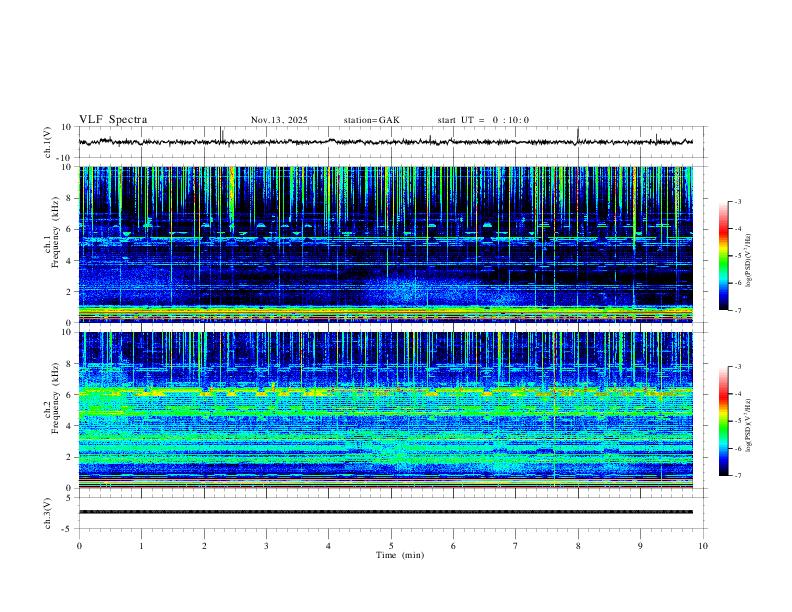Click the 'start UT = 0:10:0' text

click(483, 120)
